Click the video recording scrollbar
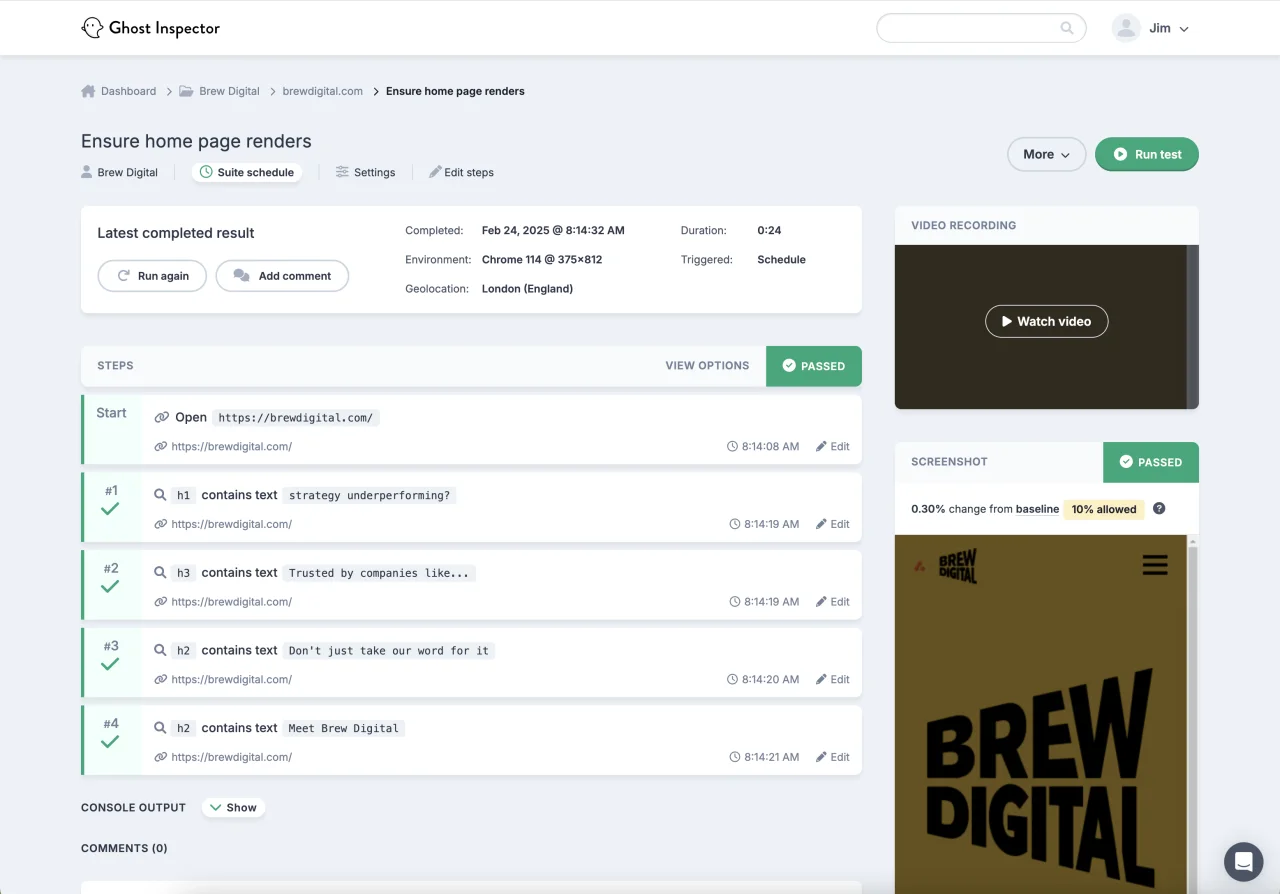The width and height of the screenshot is (1280, 894). [x=1192, y=326]
